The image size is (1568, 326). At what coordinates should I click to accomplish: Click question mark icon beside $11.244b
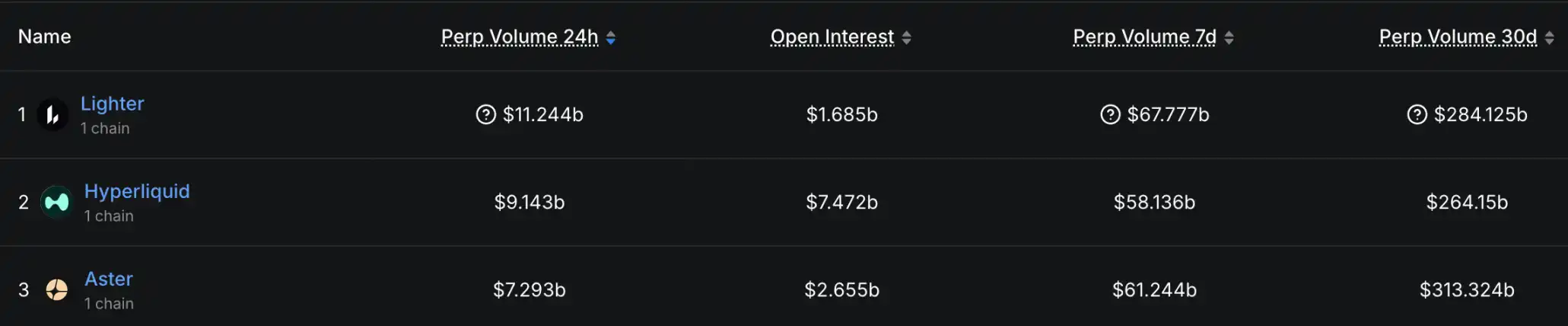[x=485, y=114]
